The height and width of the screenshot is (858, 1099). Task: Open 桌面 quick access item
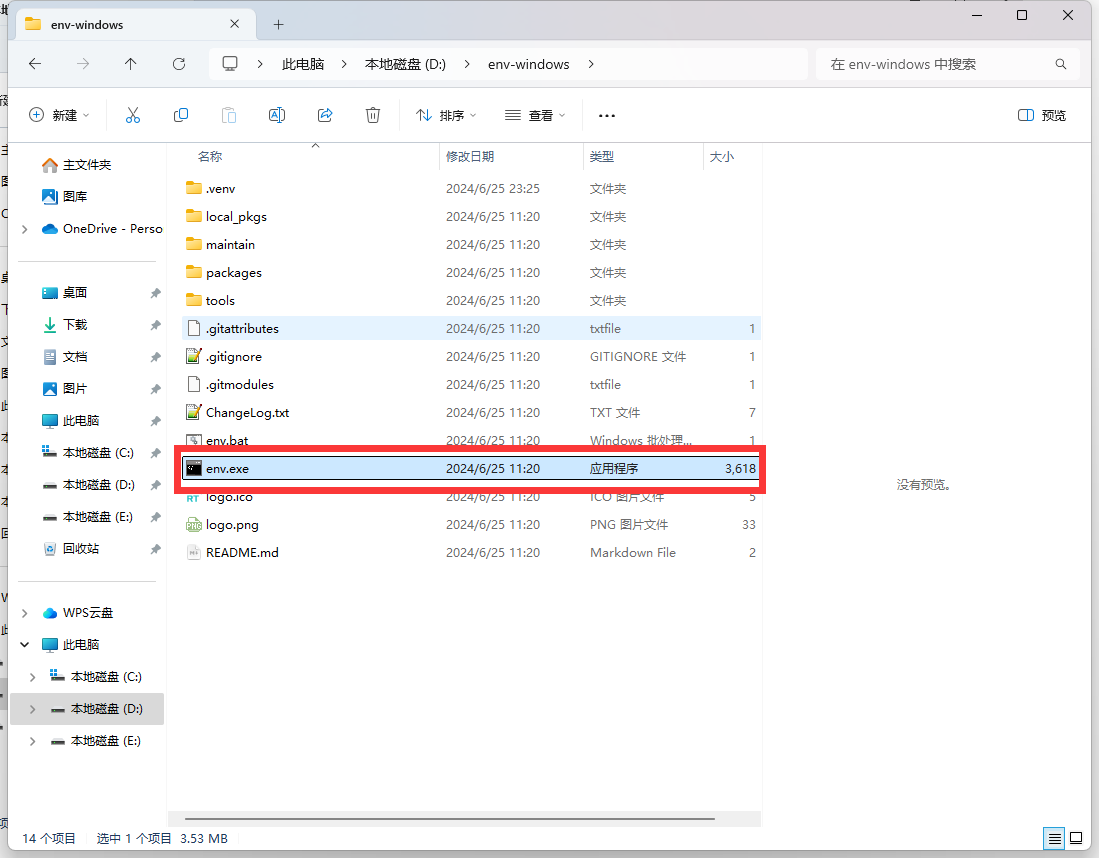[64, 292]
